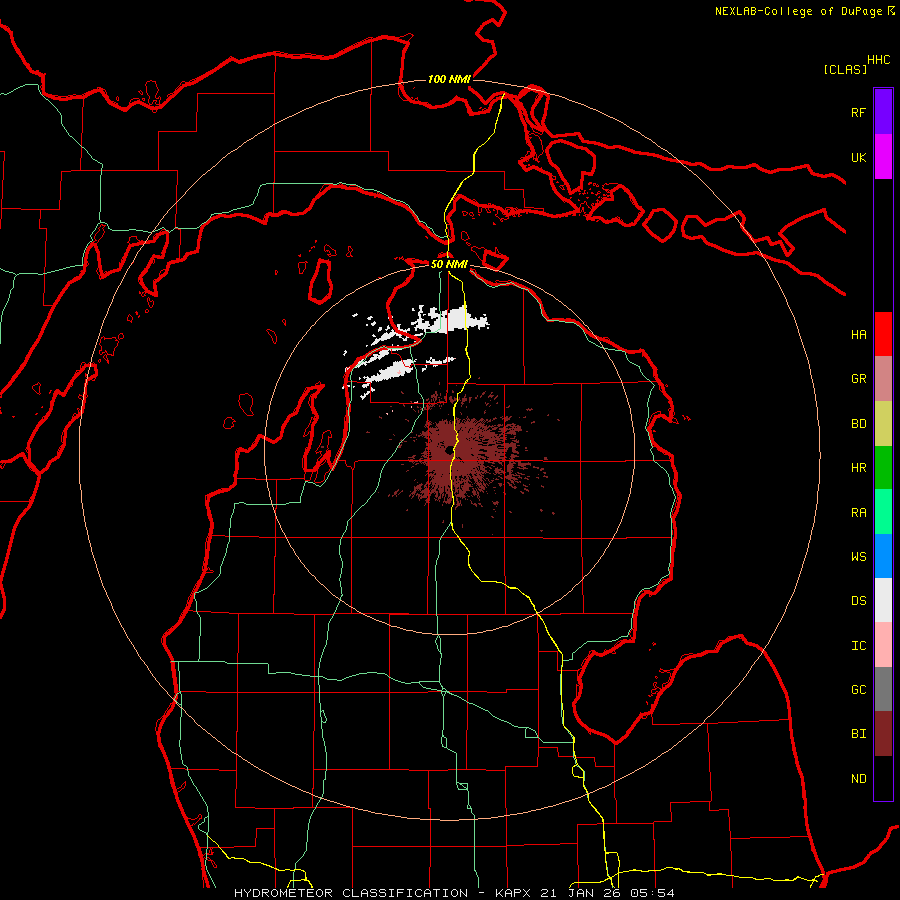The height and width of the screenshot is (900, 900).
Task: Click the IC light pink legend swatch
Action: 883,645
